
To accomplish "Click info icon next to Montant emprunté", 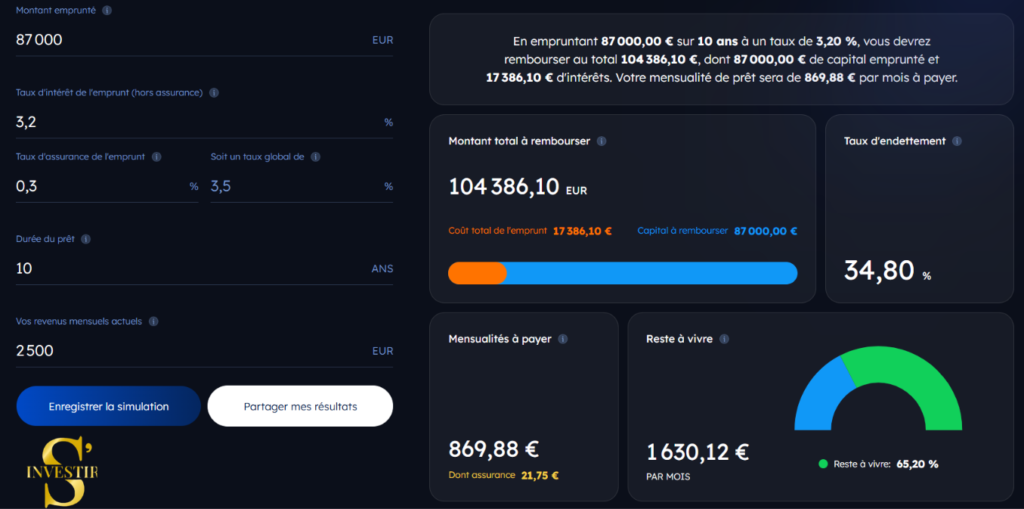I will pyautogui.click(x=107, y=11).
